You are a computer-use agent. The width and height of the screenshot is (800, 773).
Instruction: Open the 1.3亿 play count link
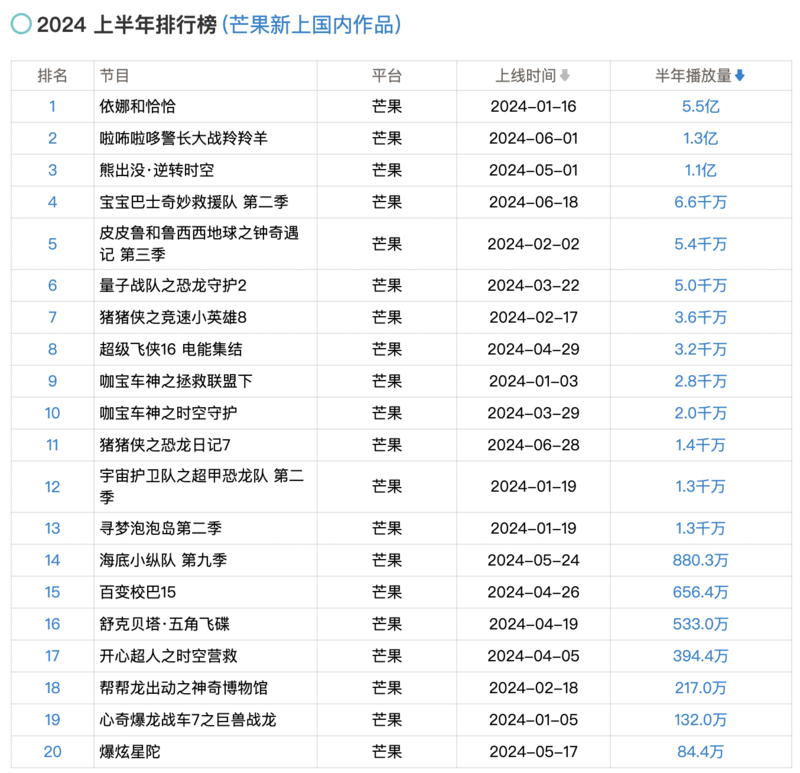tap(701, 138)
